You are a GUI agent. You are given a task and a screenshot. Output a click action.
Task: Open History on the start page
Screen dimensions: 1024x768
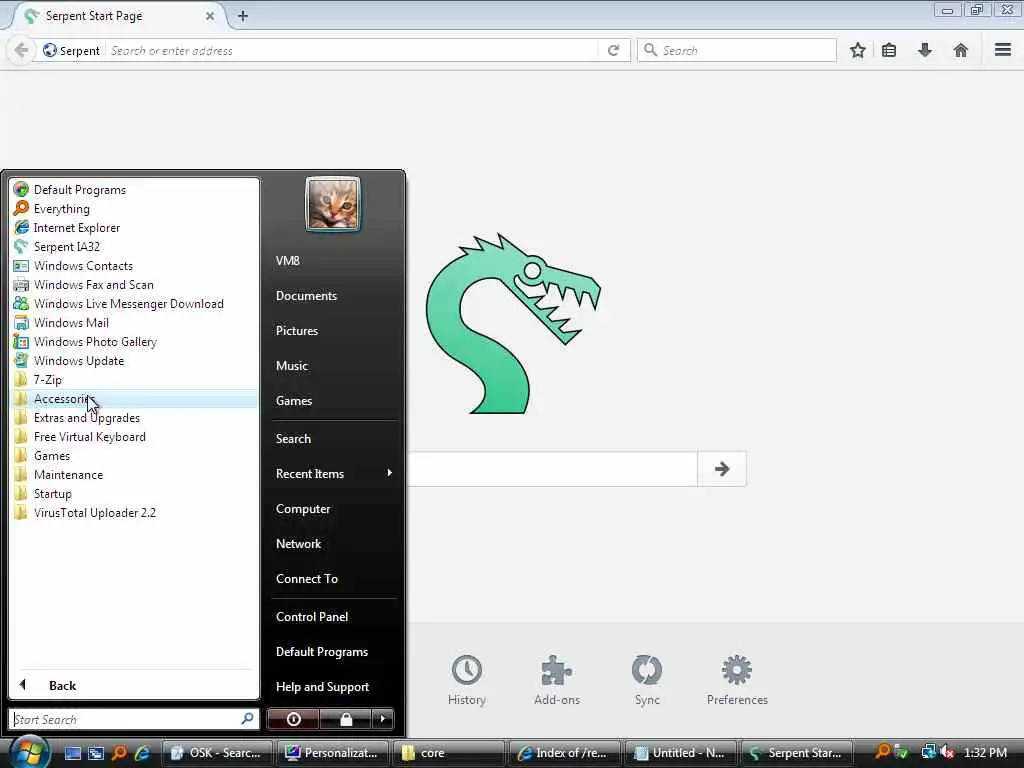pos(467,680)
